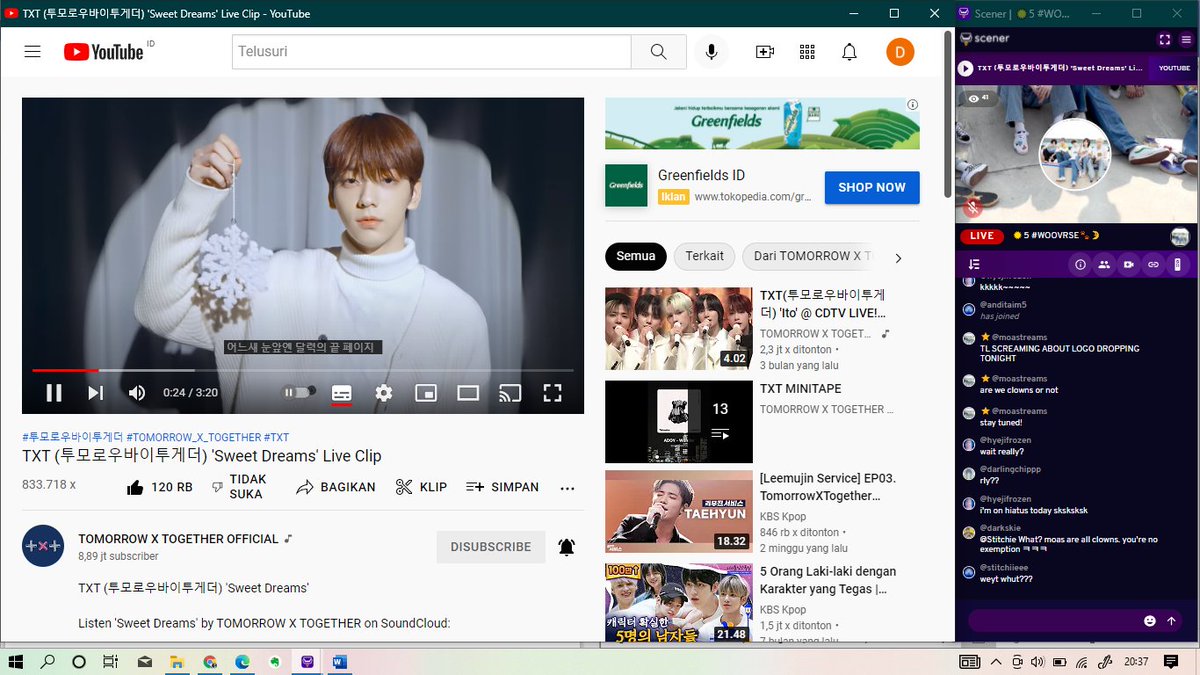Like the video showing 120 RB
This screenshot has width=1200, height=675.
click(159, 487)
